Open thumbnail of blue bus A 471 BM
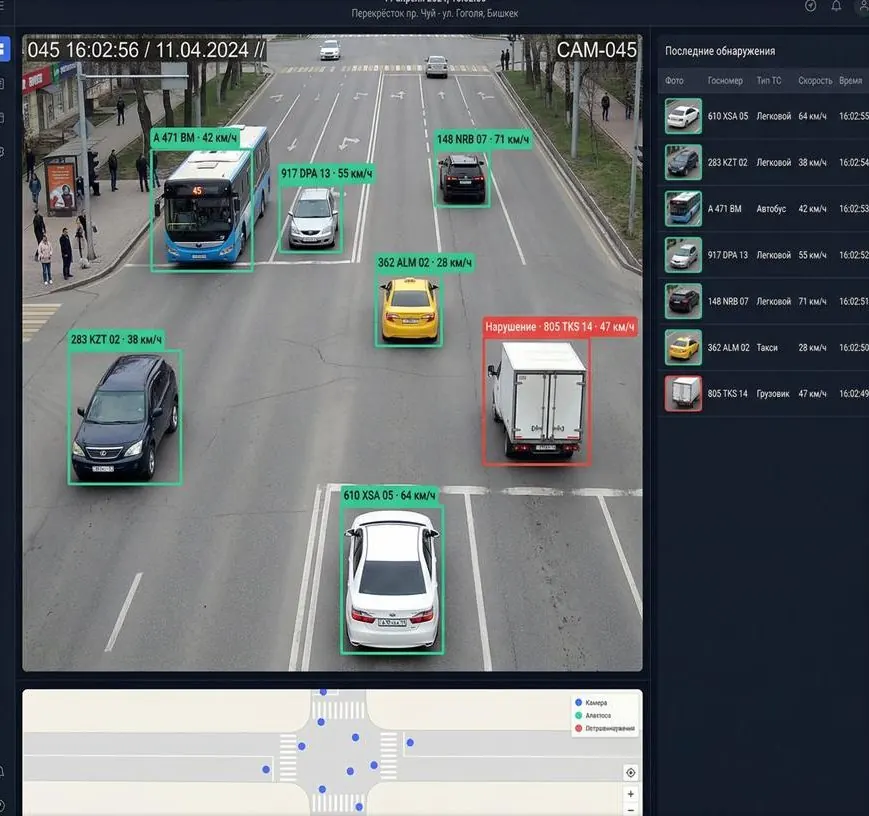This screenshot has width=869, height=816. tap(683, 208)
